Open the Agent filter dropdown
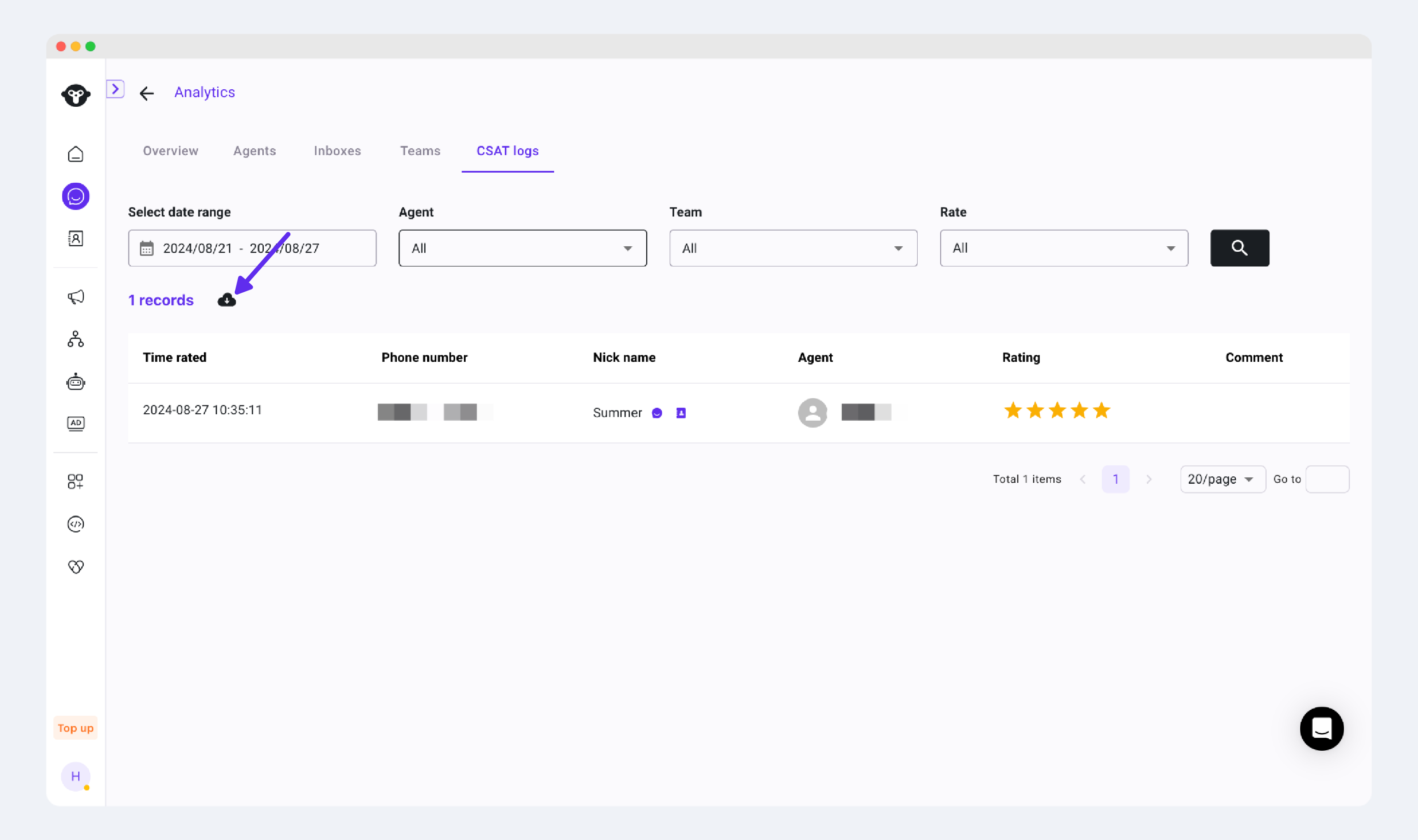 coord(522,248)
